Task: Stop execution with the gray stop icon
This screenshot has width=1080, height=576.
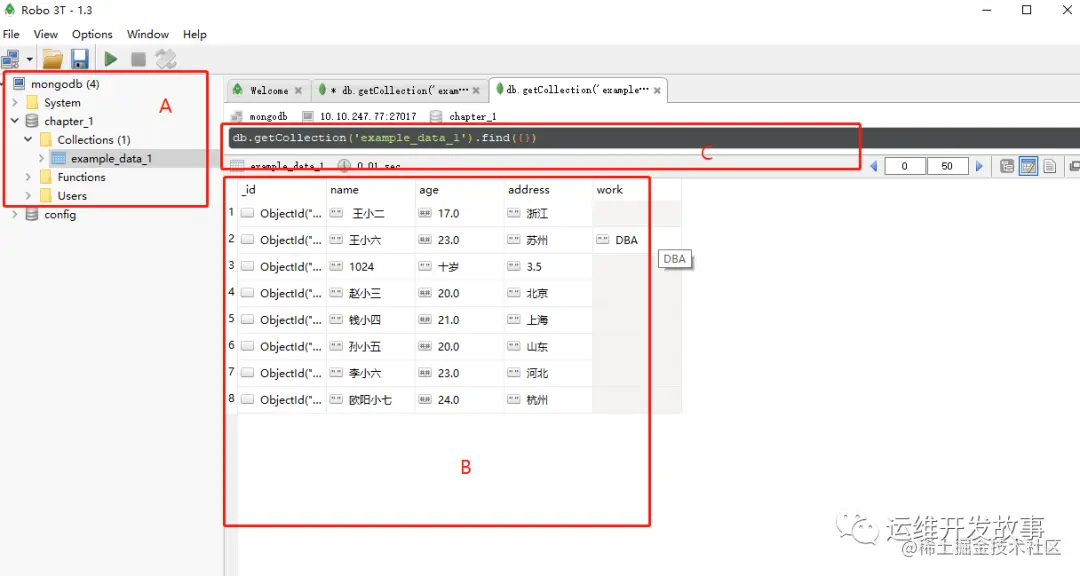Action: point(138,59)
